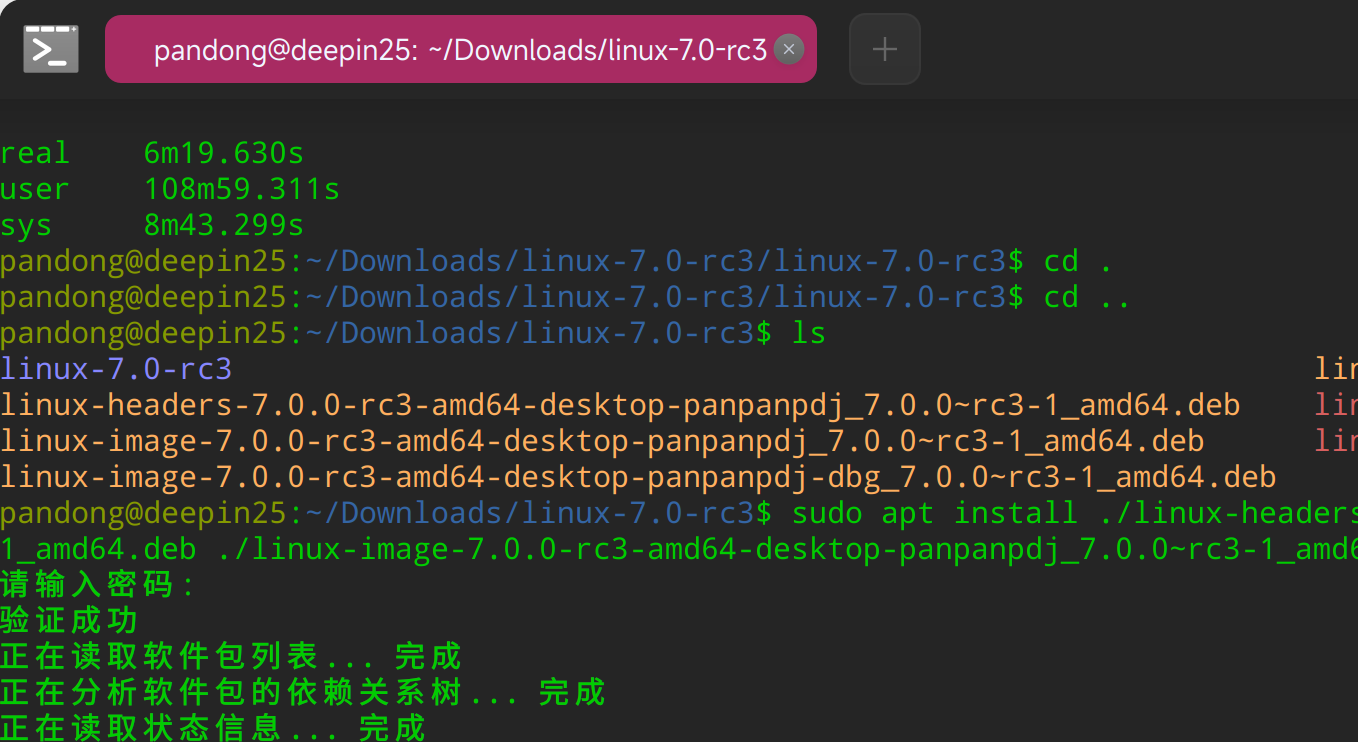Screen dimensions: 1358x742
Task: Click the terminal app icon in the title bar
Action: (51, 49)
